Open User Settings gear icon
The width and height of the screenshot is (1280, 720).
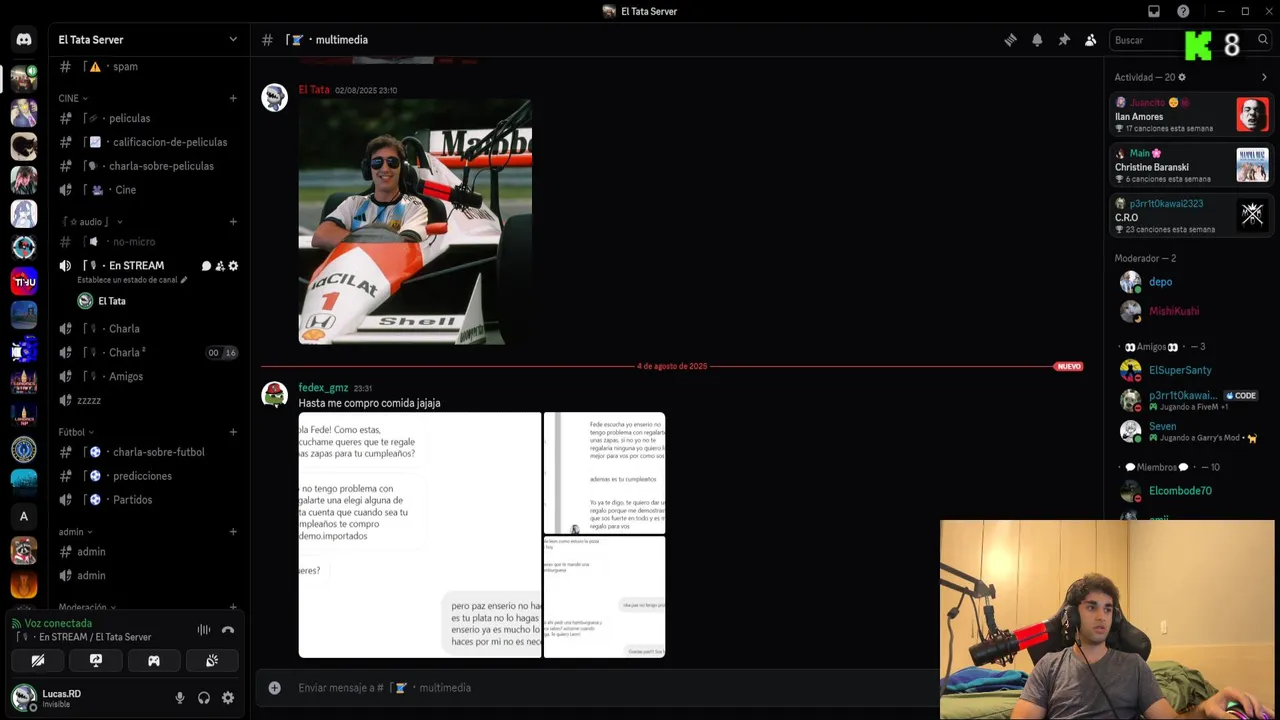point(228,698)
